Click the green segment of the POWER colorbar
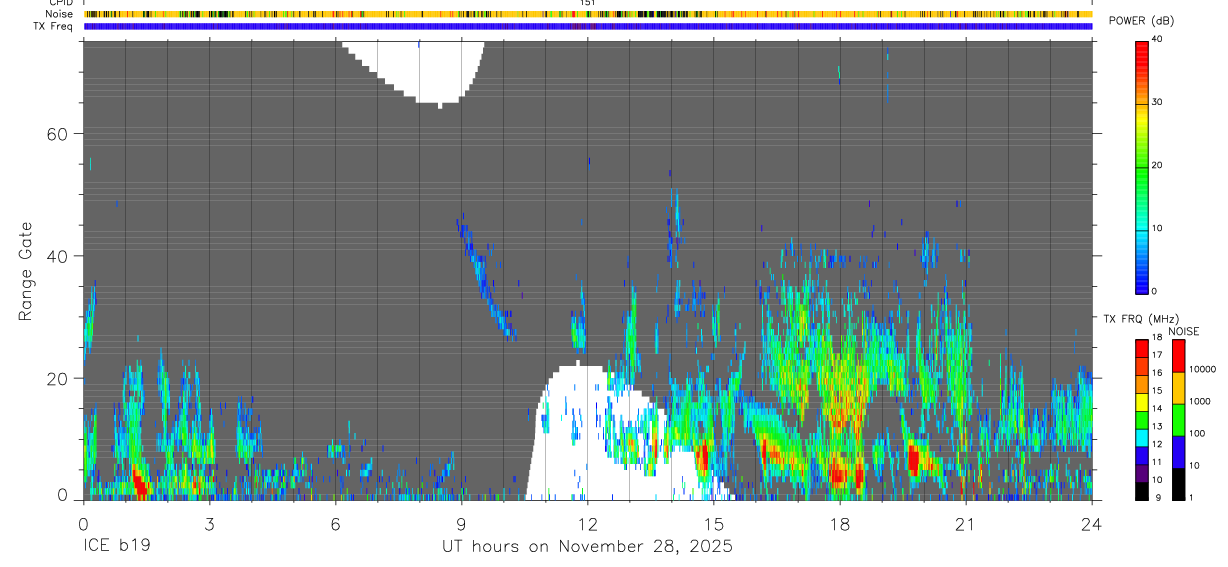The height and width of the screenshot is (567, 1228). pyautogui.click(x=1142, y=180)
